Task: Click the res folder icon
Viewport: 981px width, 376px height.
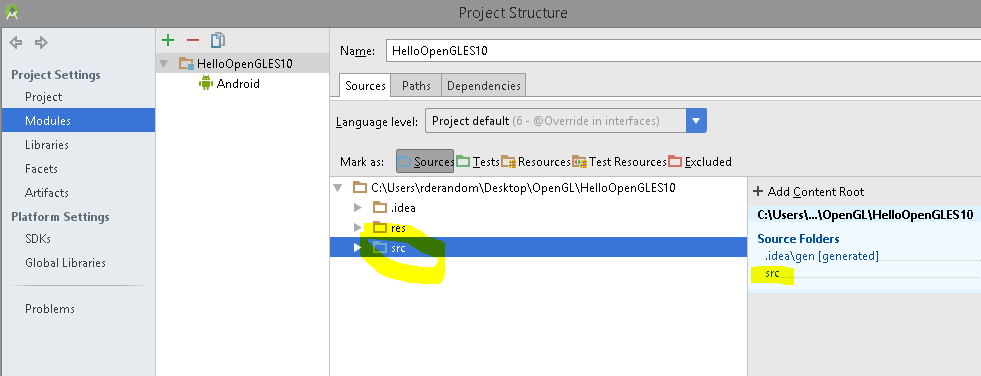Action: [x=380, y=228]
